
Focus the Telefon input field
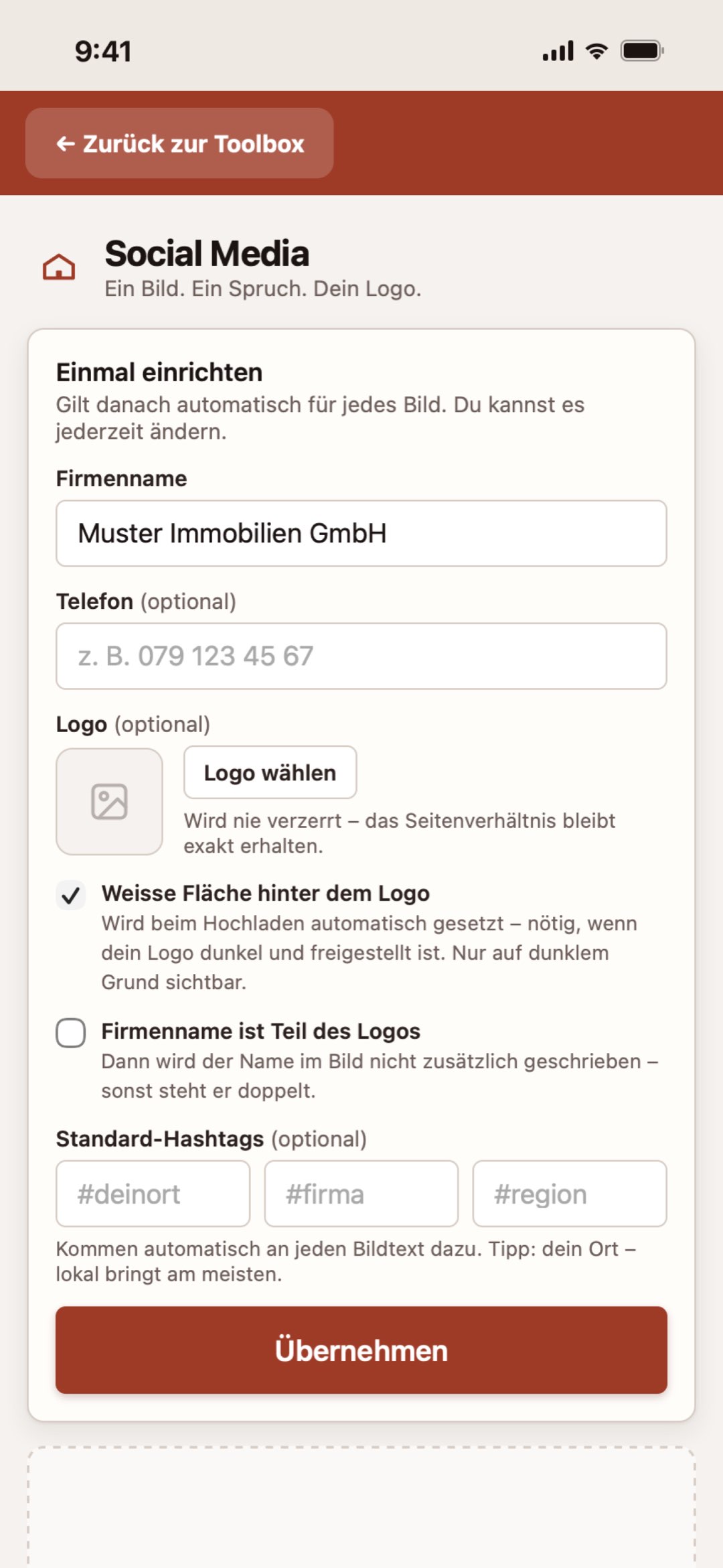(x=361, y=656)
